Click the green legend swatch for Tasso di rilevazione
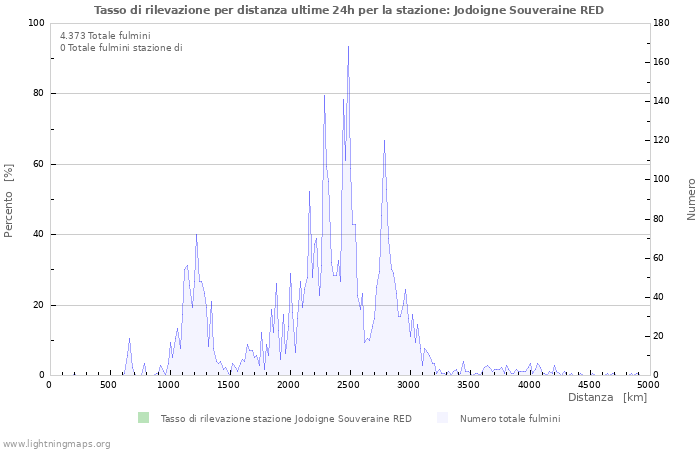 (x=143, y=418)
